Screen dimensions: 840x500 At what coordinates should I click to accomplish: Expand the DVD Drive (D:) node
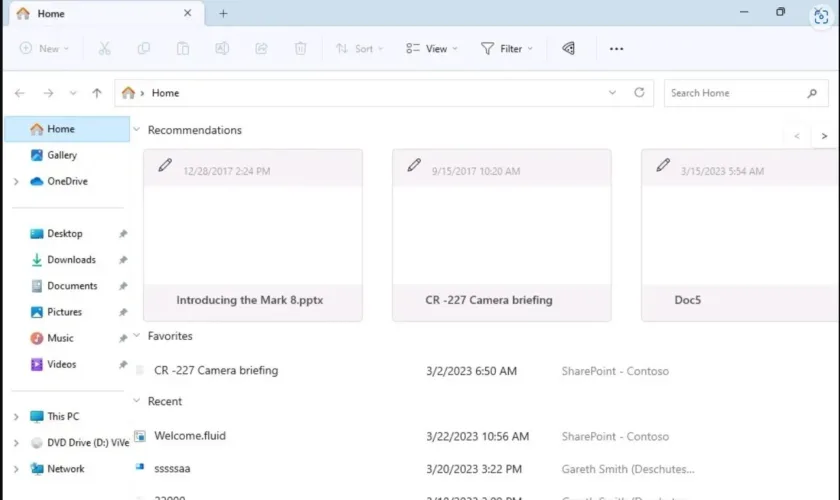16,443
